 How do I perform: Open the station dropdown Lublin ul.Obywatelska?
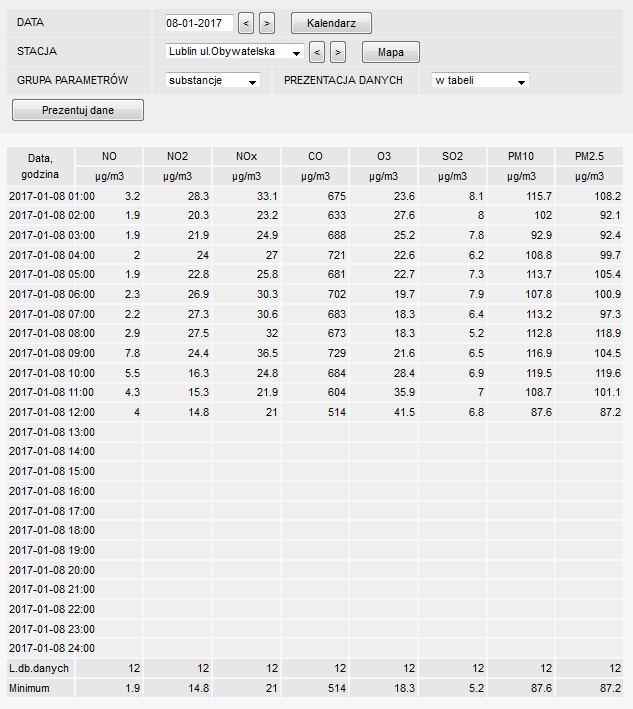click(x=234, y=52)
